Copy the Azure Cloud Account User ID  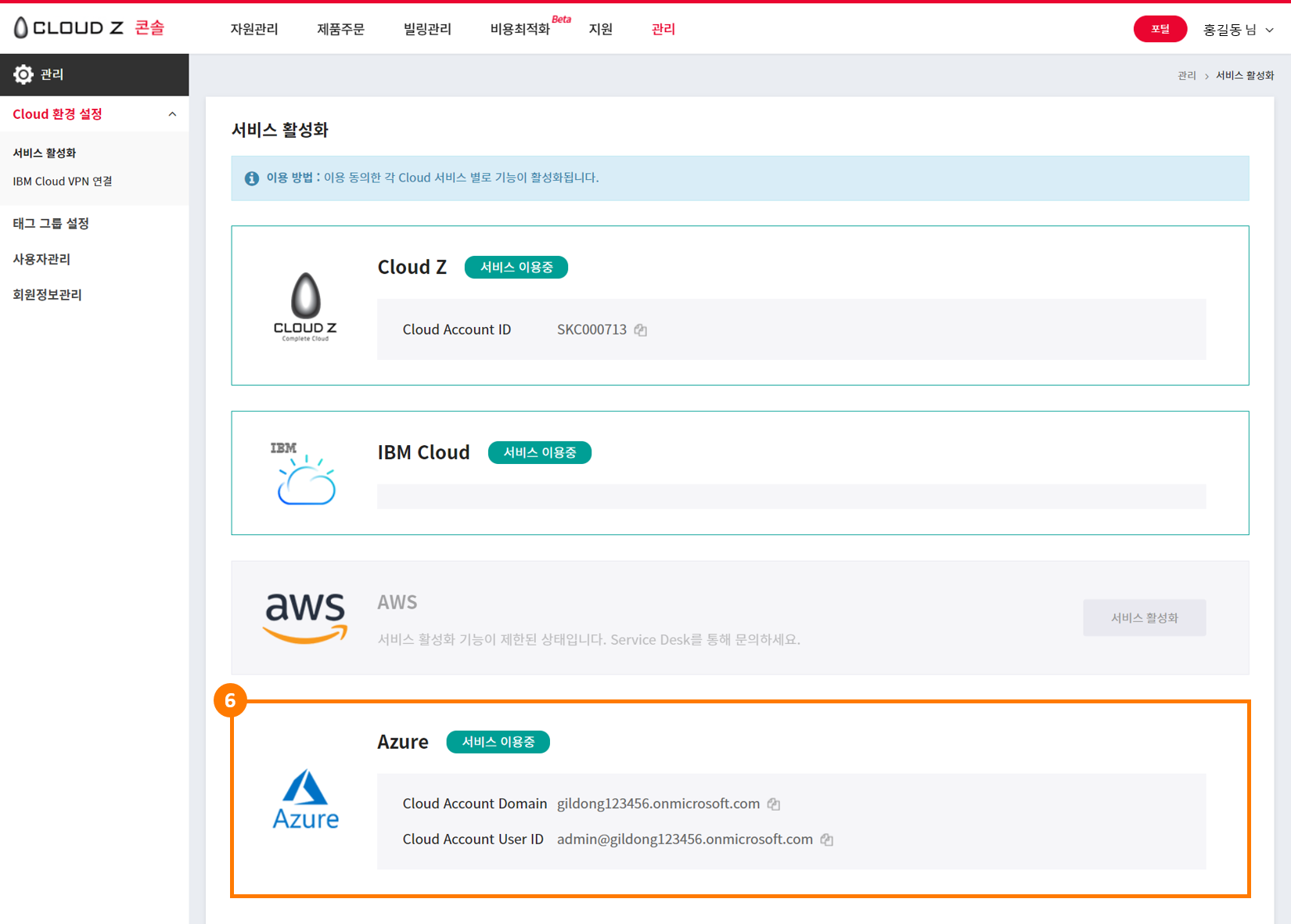coord(827,840)
